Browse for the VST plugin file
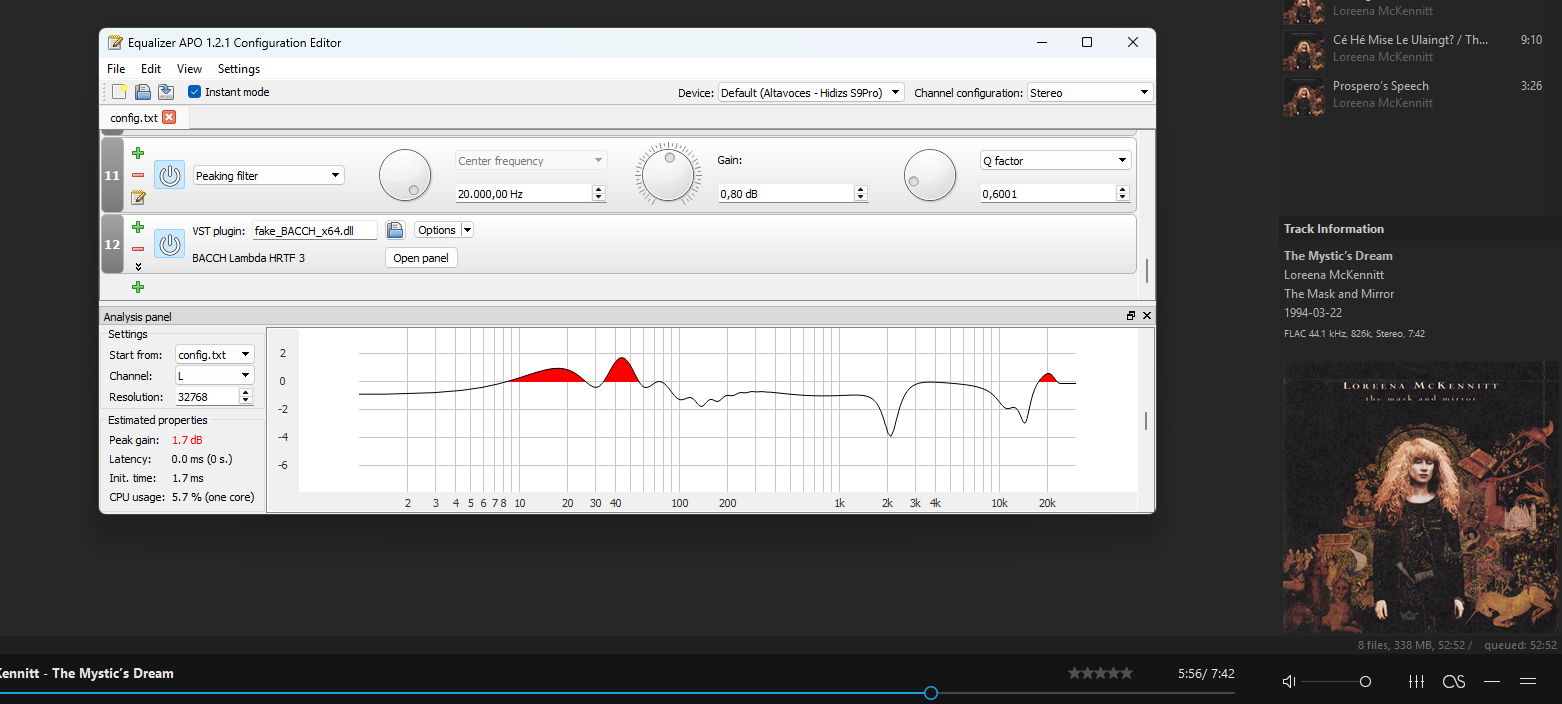This screenshot has height=704, width=1562. pyautogui.click(x=395, y=230)
